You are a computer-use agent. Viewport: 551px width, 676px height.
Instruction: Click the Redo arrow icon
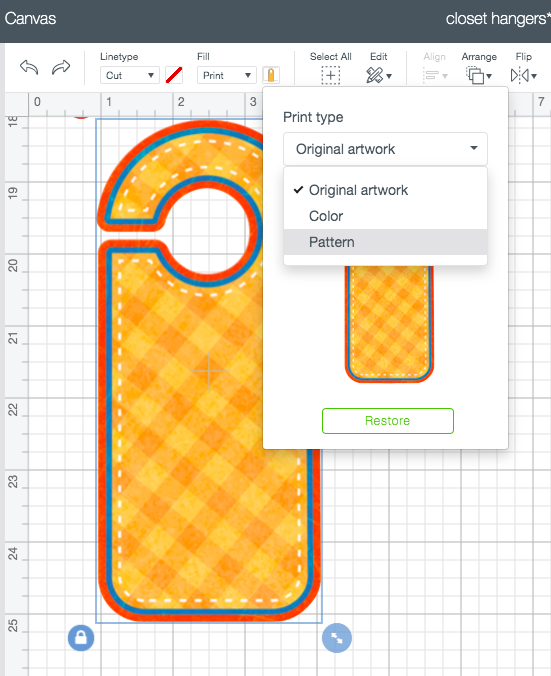[61, 67]
